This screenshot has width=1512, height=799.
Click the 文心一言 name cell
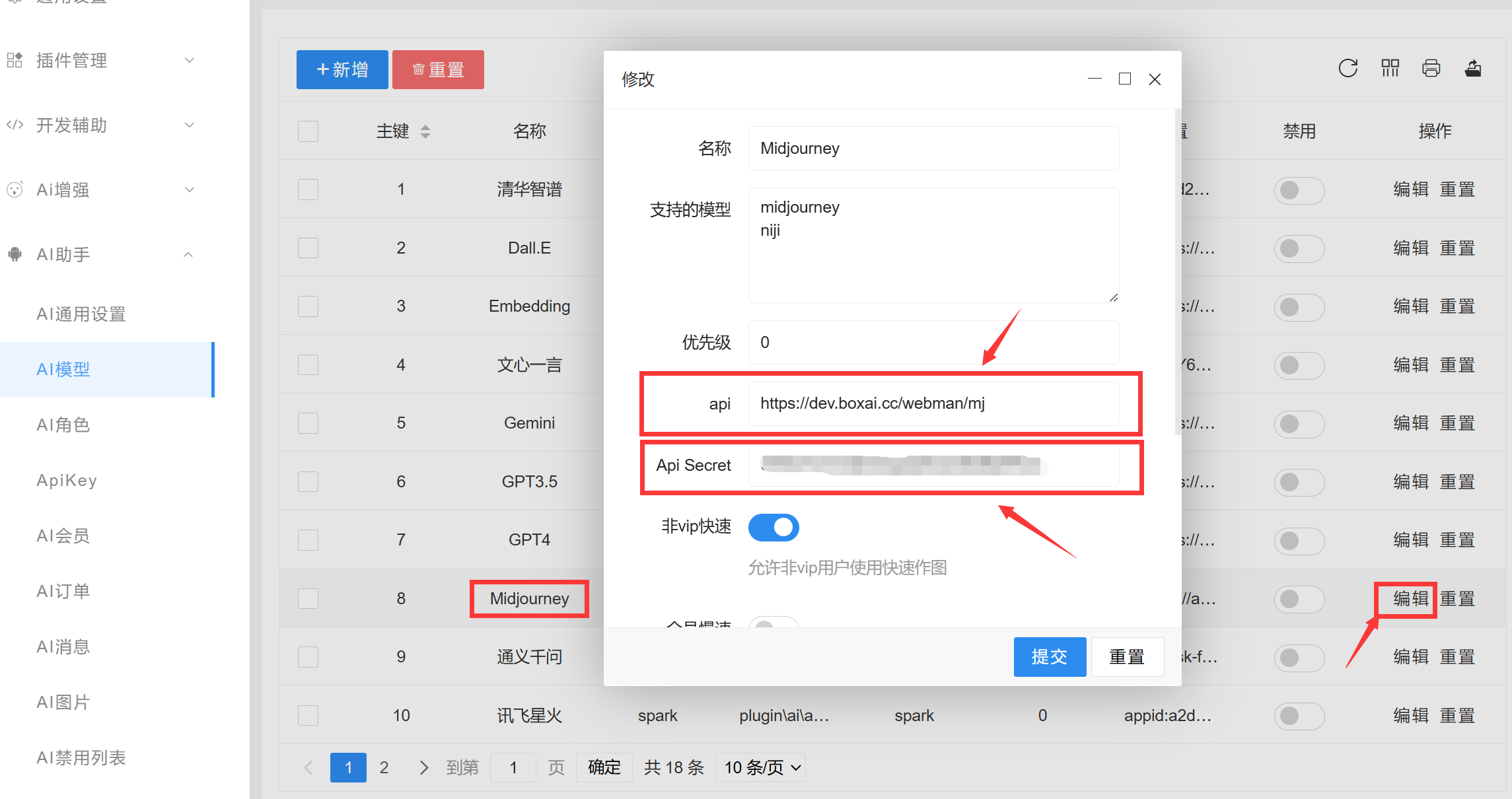[x=529, y=365]
